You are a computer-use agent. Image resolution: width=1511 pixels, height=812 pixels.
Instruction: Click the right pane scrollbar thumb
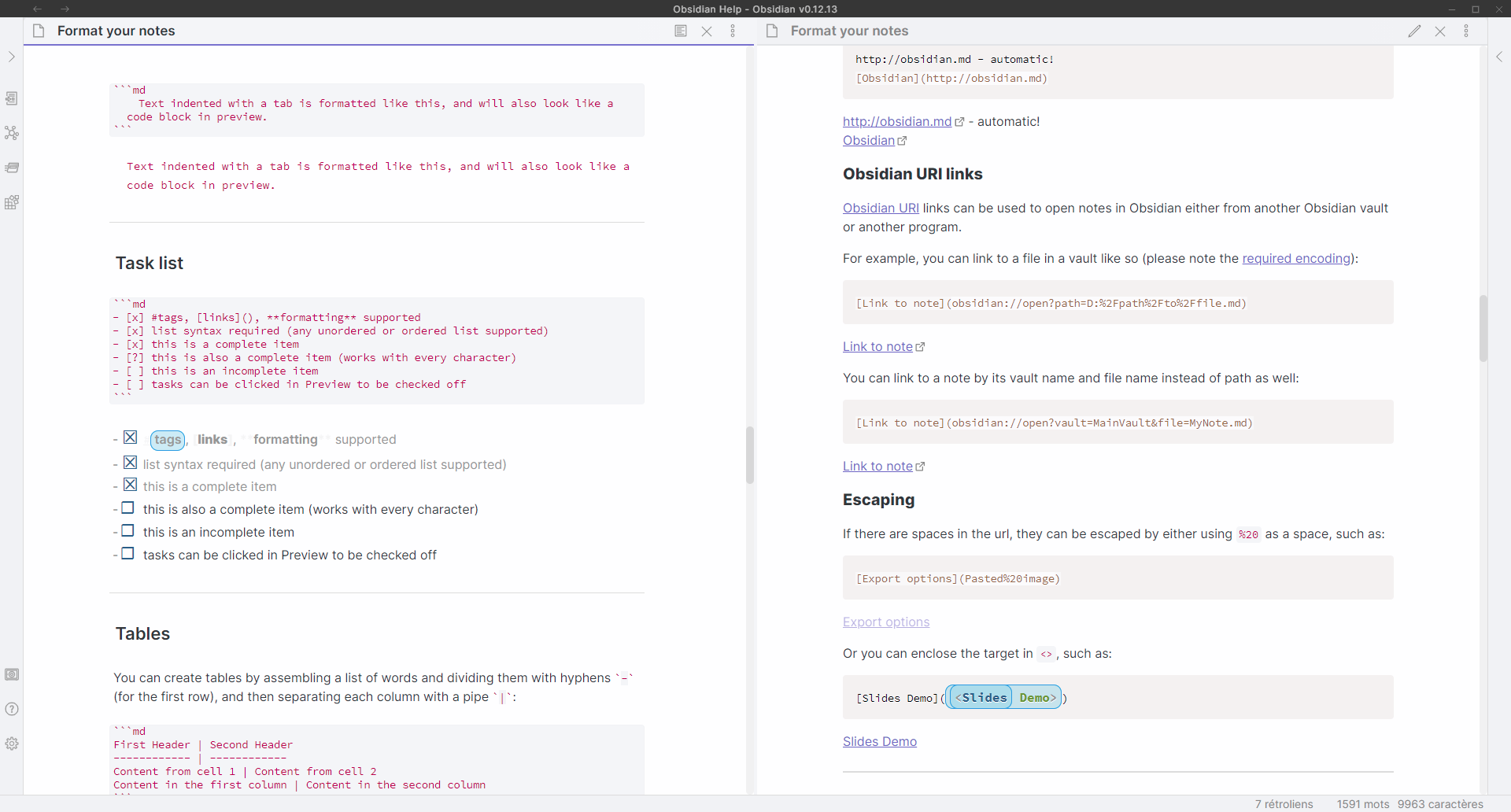point(1483,328)
